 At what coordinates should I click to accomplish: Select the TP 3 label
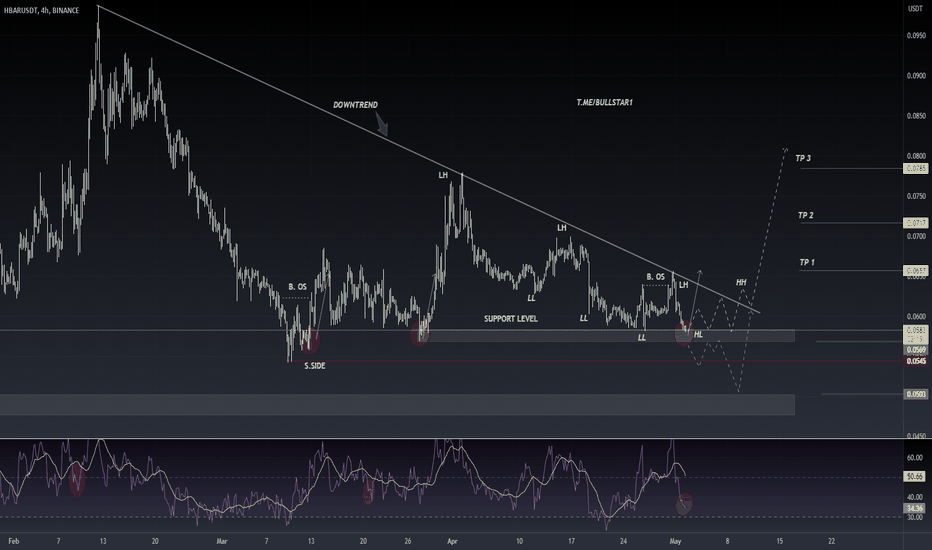803,158
